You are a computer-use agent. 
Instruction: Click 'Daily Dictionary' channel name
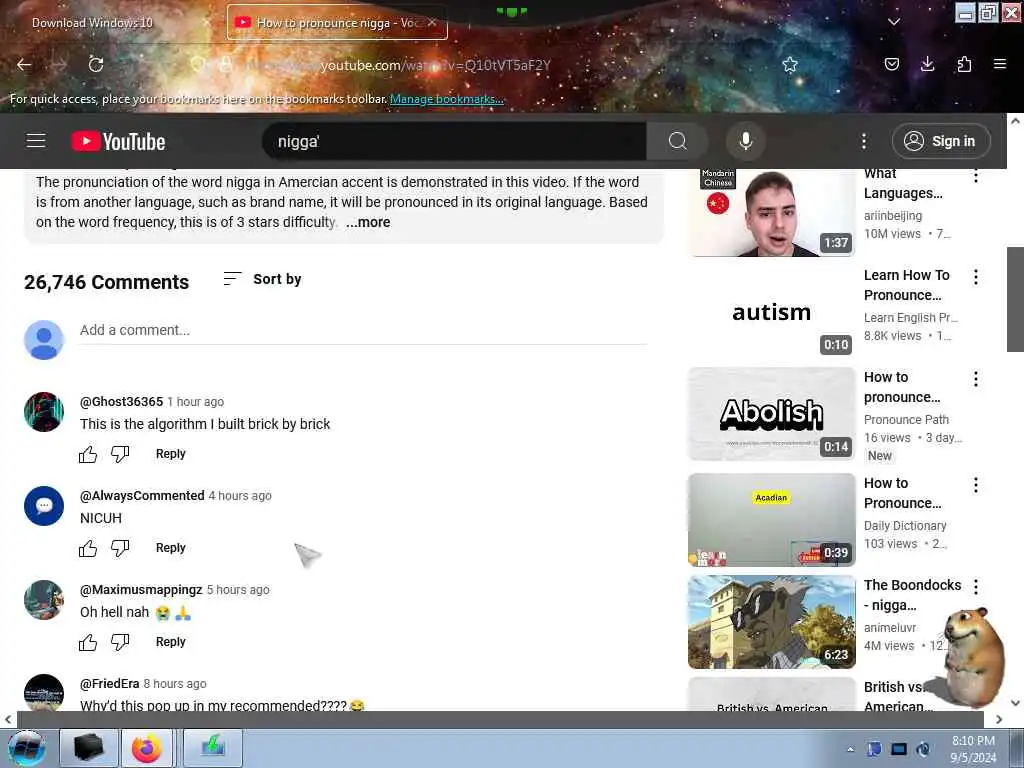pyautogui.click(x=905, y=525)
